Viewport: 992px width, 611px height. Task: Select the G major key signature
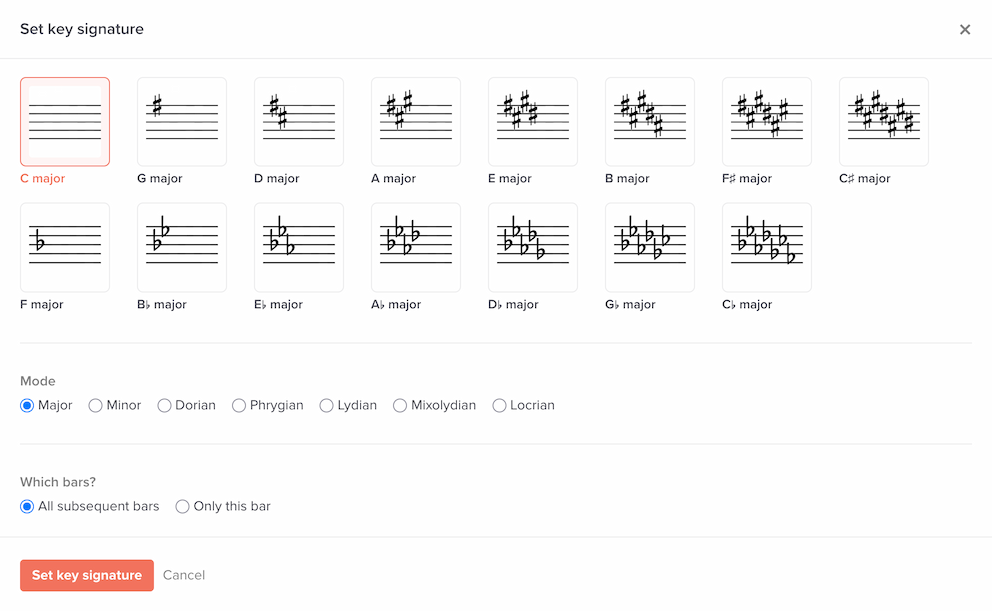click(182, 122)
